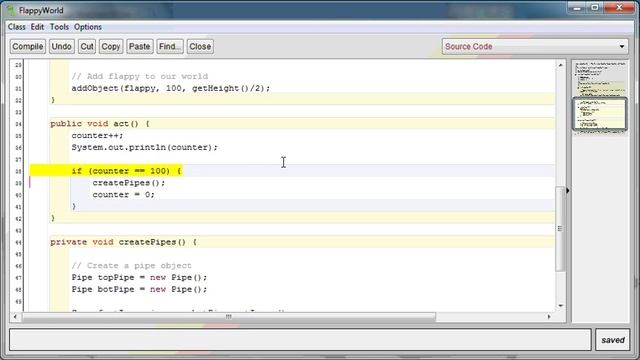The width and height of the screenshot is (640, 360).
Task: Click the 'counter++;' line
Action: [x=97, y=136]
